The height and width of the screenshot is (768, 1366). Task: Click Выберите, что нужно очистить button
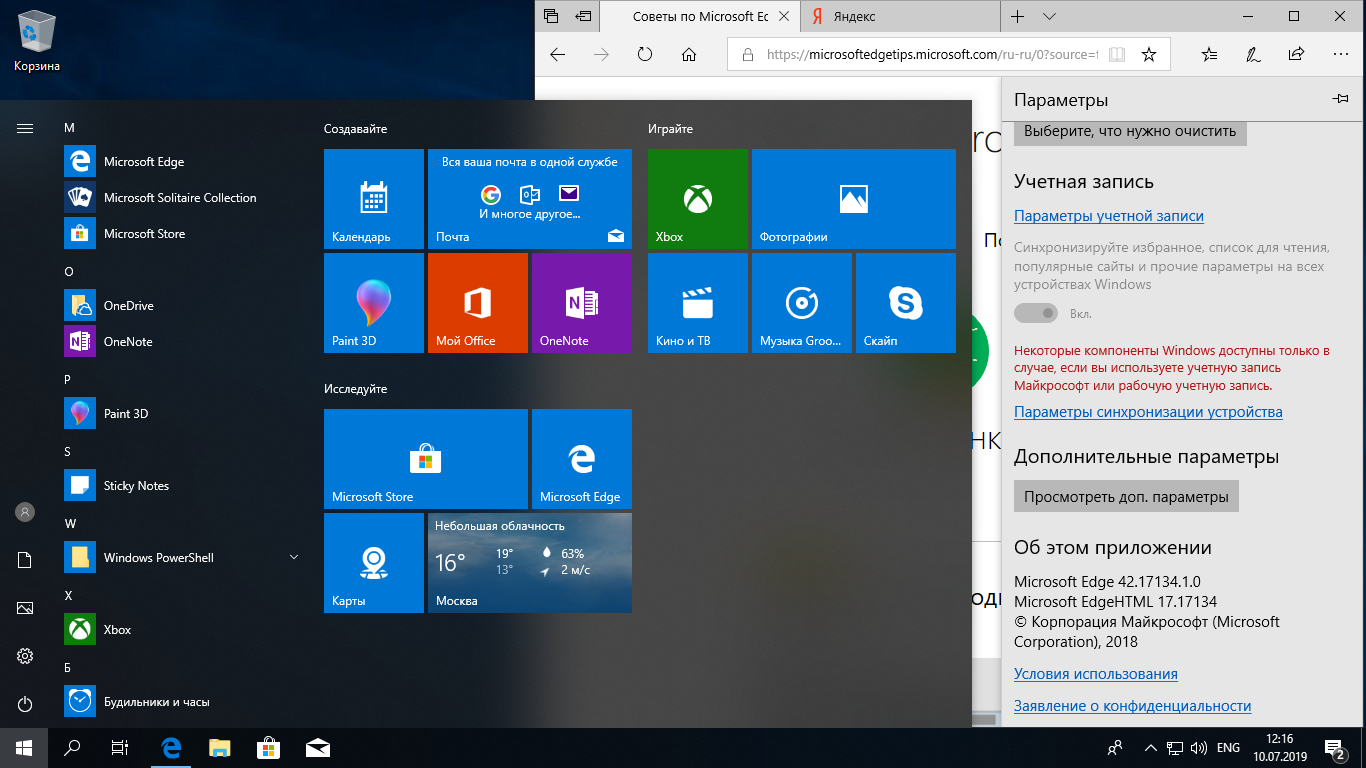[x=1130, y=131]
